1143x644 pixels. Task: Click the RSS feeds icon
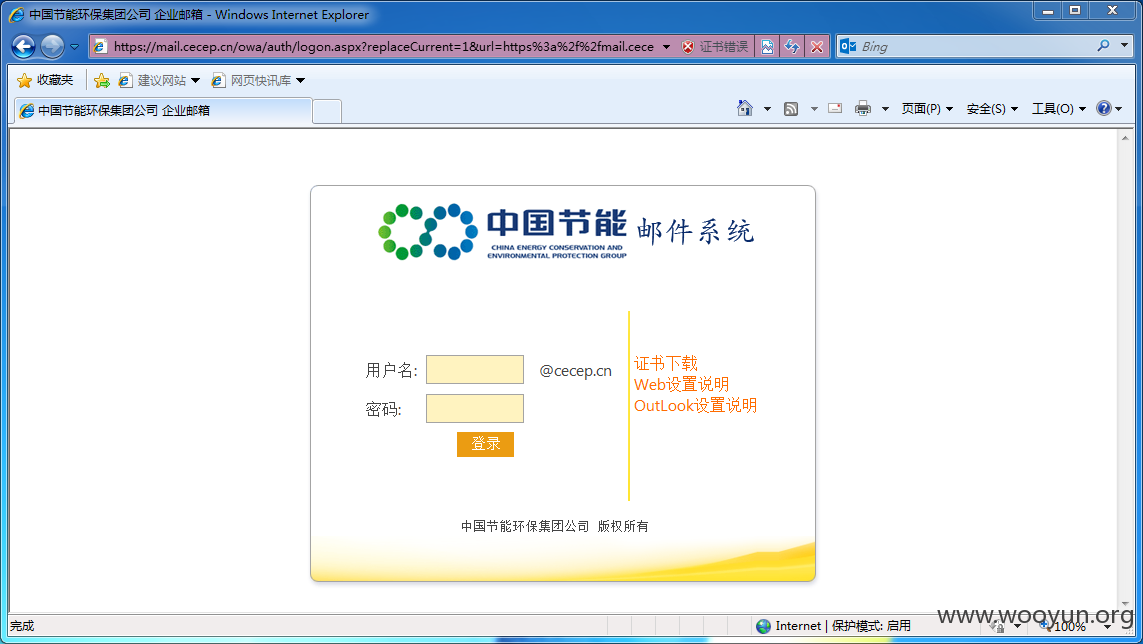click(791, 109)
